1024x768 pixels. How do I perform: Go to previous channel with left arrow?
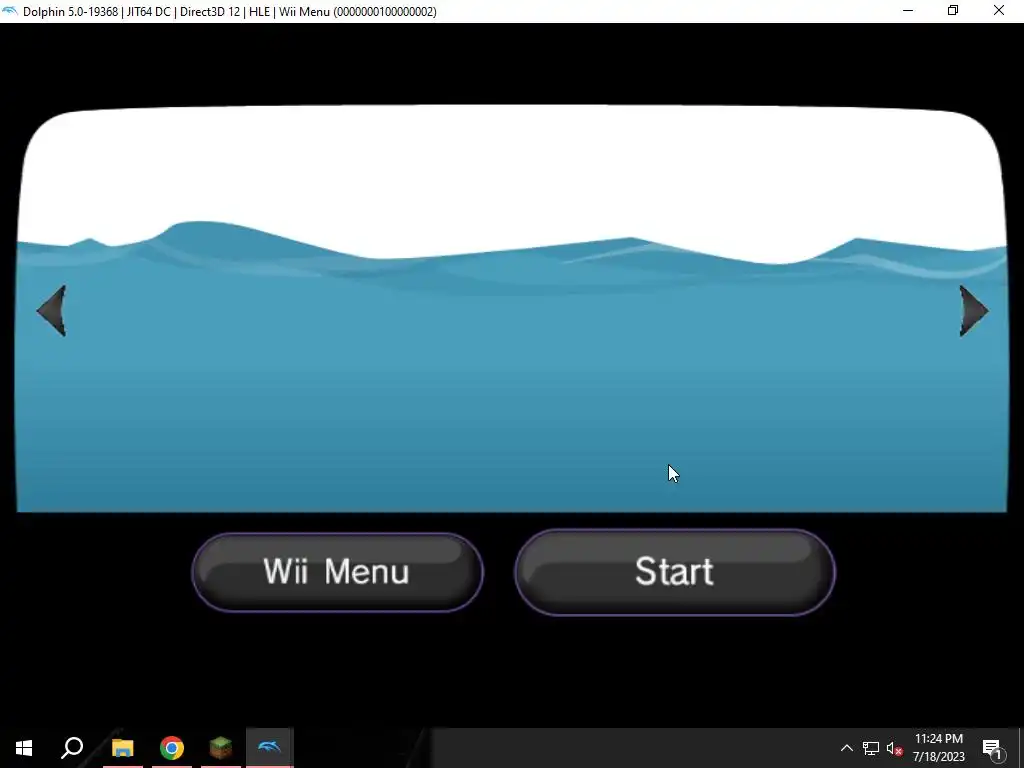(52, 311)
